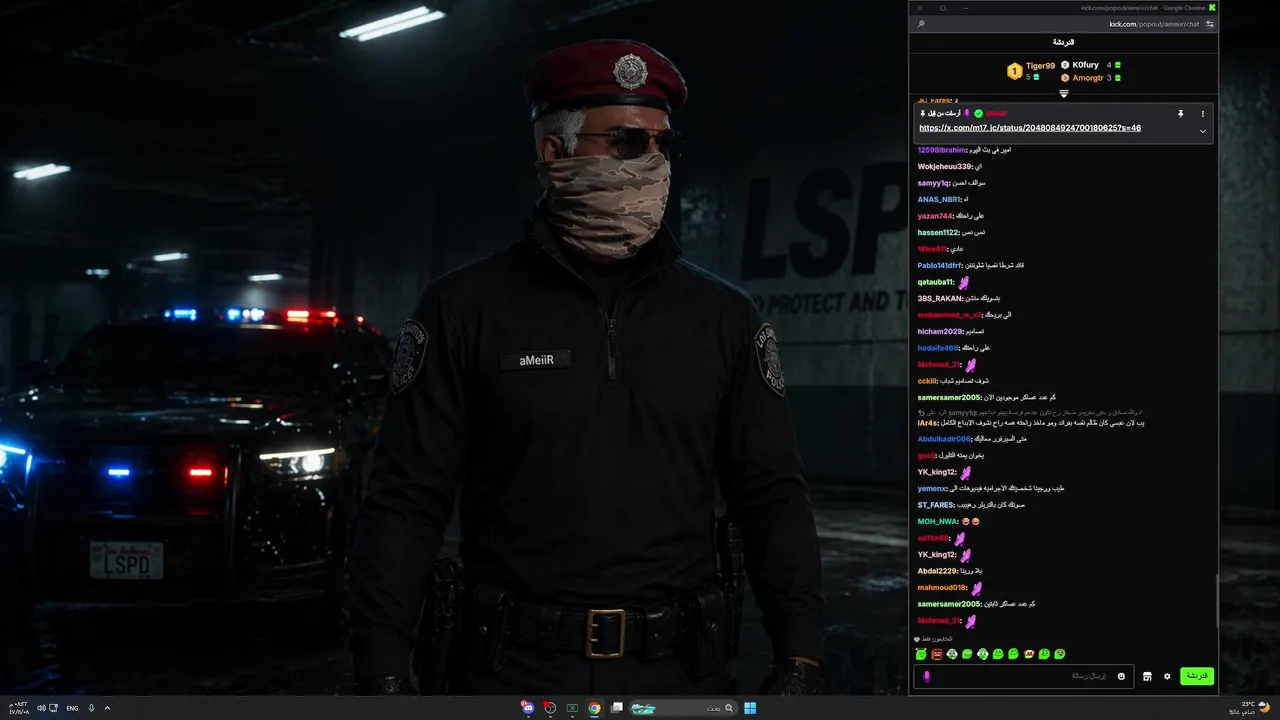The height and width of the screenshot is (720, 1280).
Task: Insert the fourth green quick emote
Action: (967, 654)
